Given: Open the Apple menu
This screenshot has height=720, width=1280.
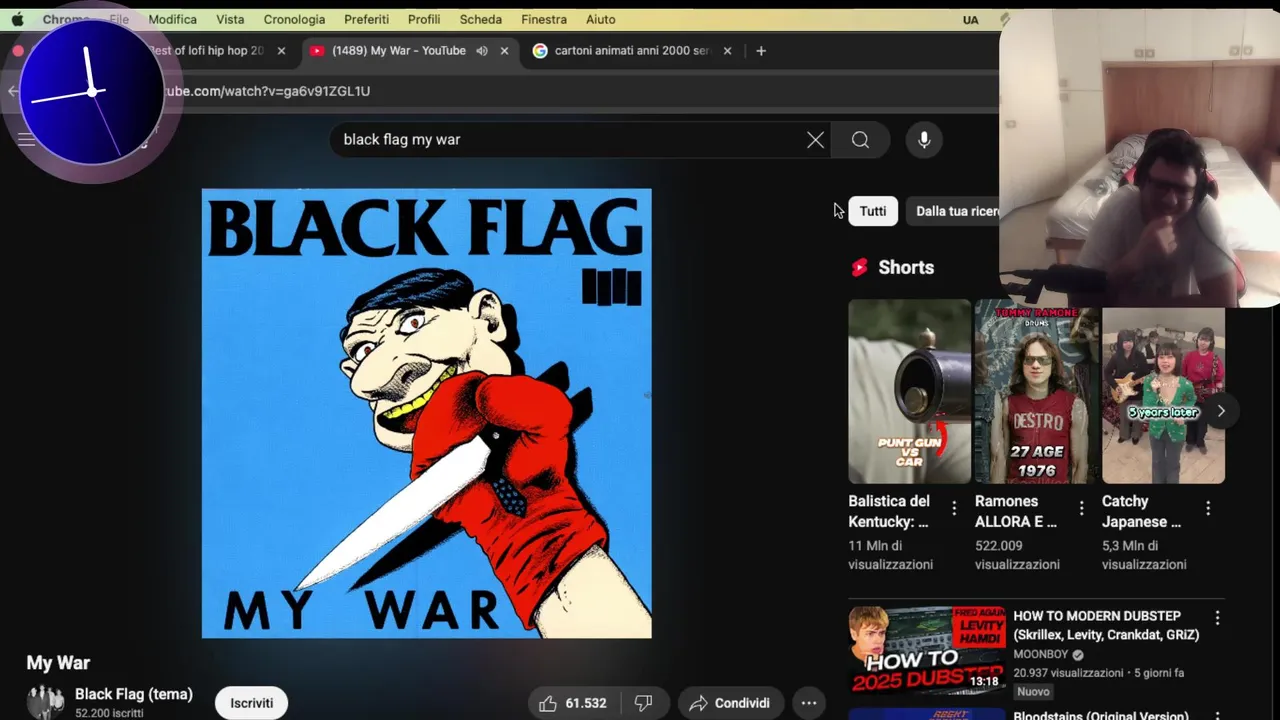Looking at the screenshot, I should (x=17, y=19).
